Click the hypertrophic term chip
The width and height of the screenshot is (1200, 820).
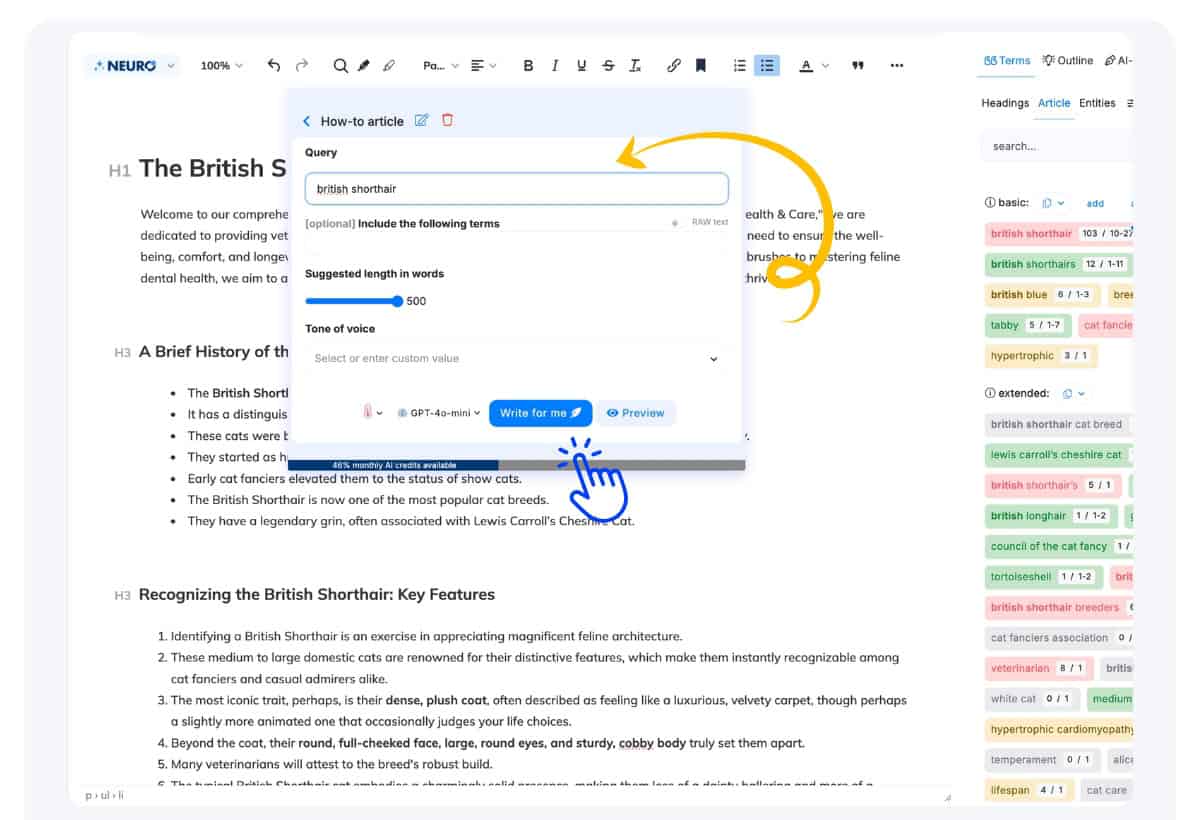(1041, 356)
